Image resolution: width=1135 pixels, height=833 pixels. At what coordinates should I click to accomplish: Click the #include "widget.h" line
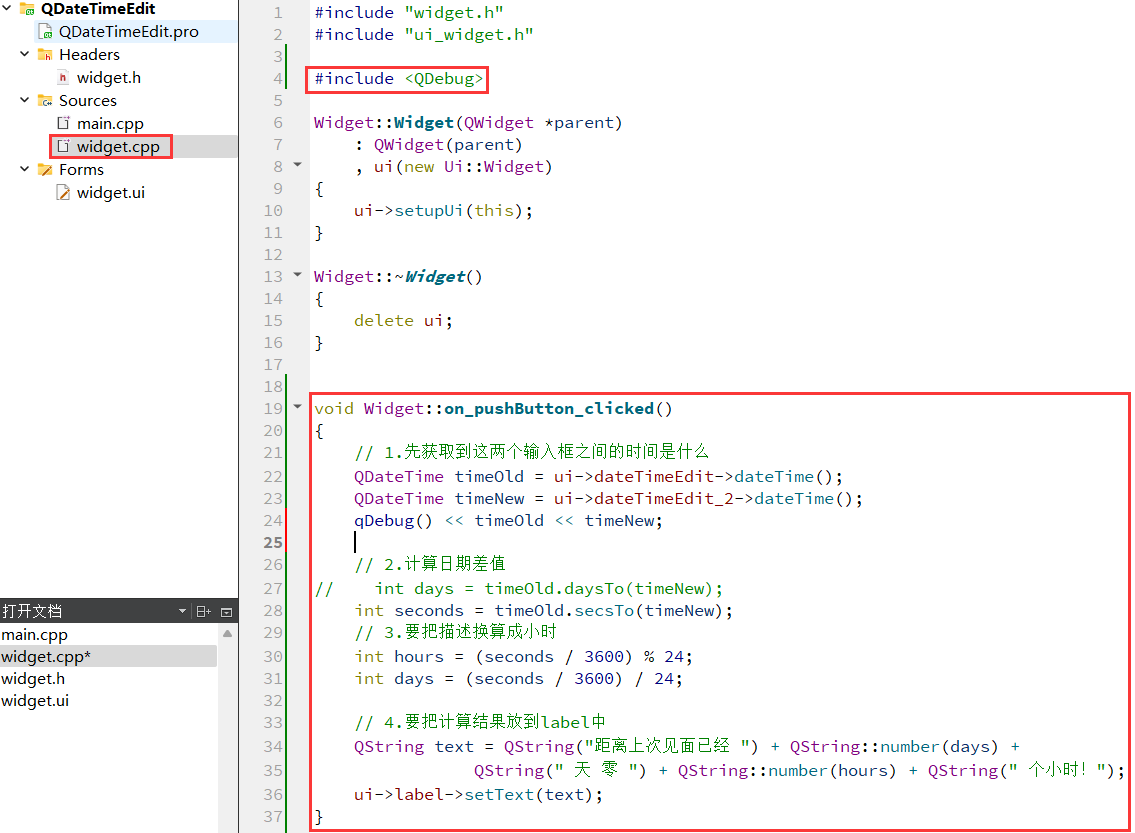click(409, 13)
